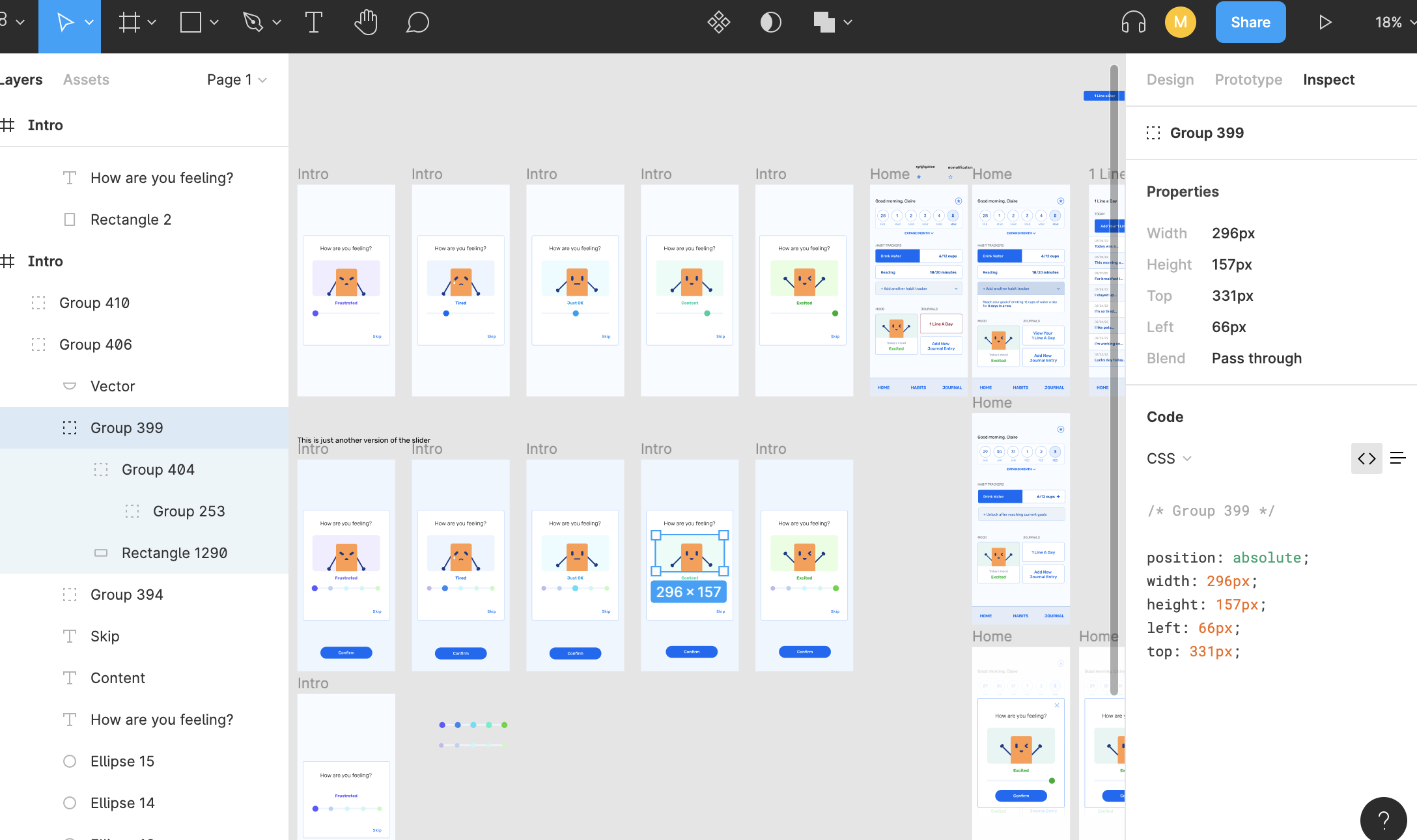This screenshot has height=840, width=1417.
Task: Select the Comment tool
Action: tap(417, 23)
